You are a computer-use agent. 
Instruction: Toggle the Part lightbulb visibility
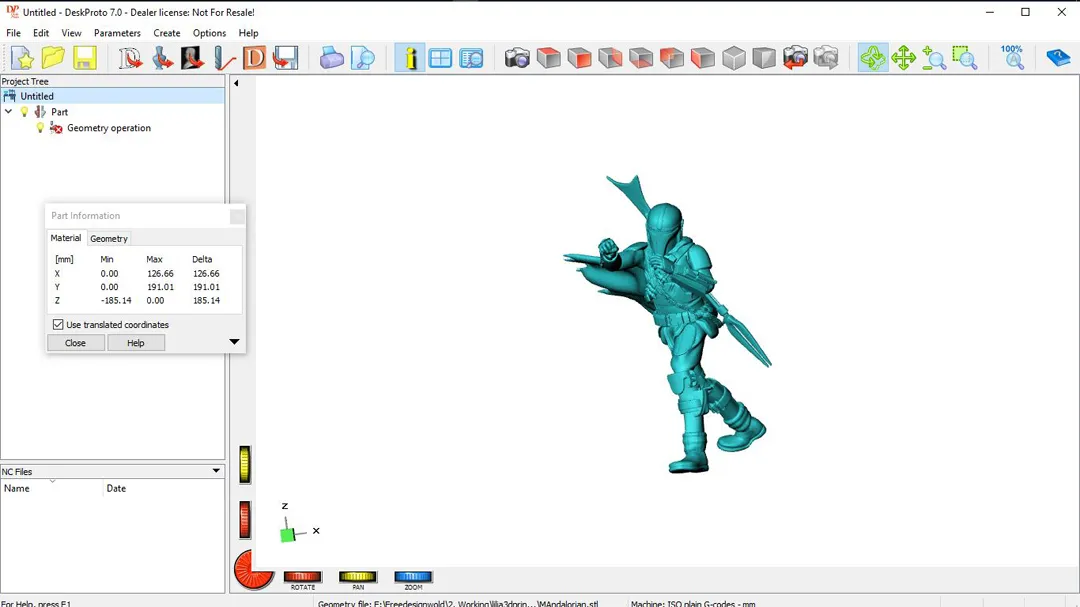click(x=25, y=112)
